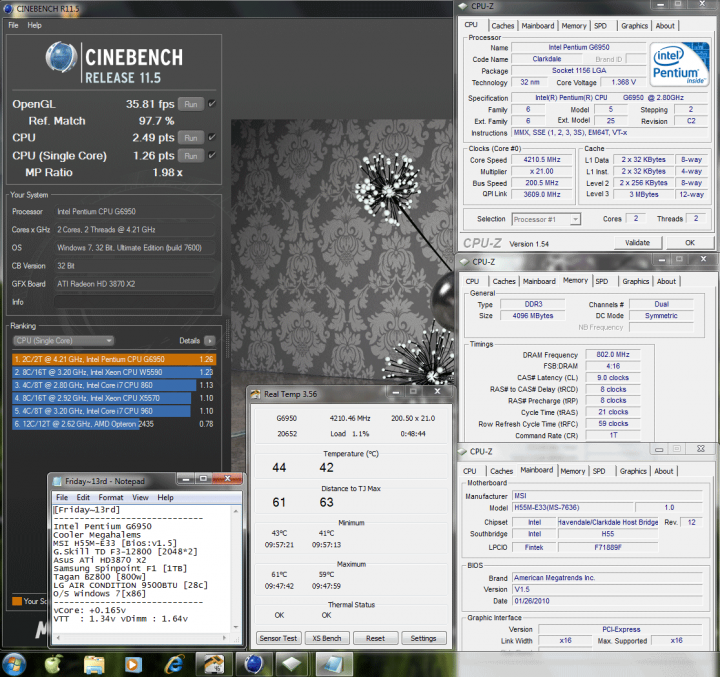Toggle the CPU Single Core checkbox

point(212,155)
